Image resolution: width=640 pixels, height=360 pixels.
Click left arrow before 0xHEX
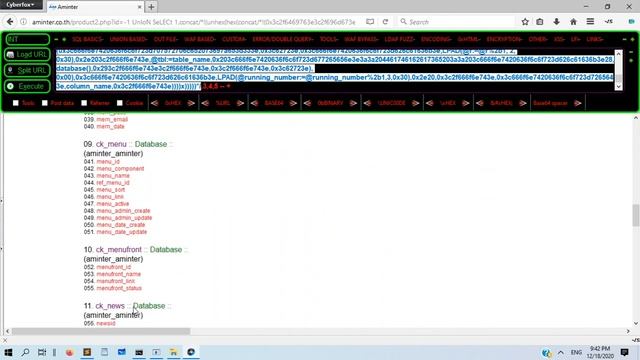[x=154, y=103]
